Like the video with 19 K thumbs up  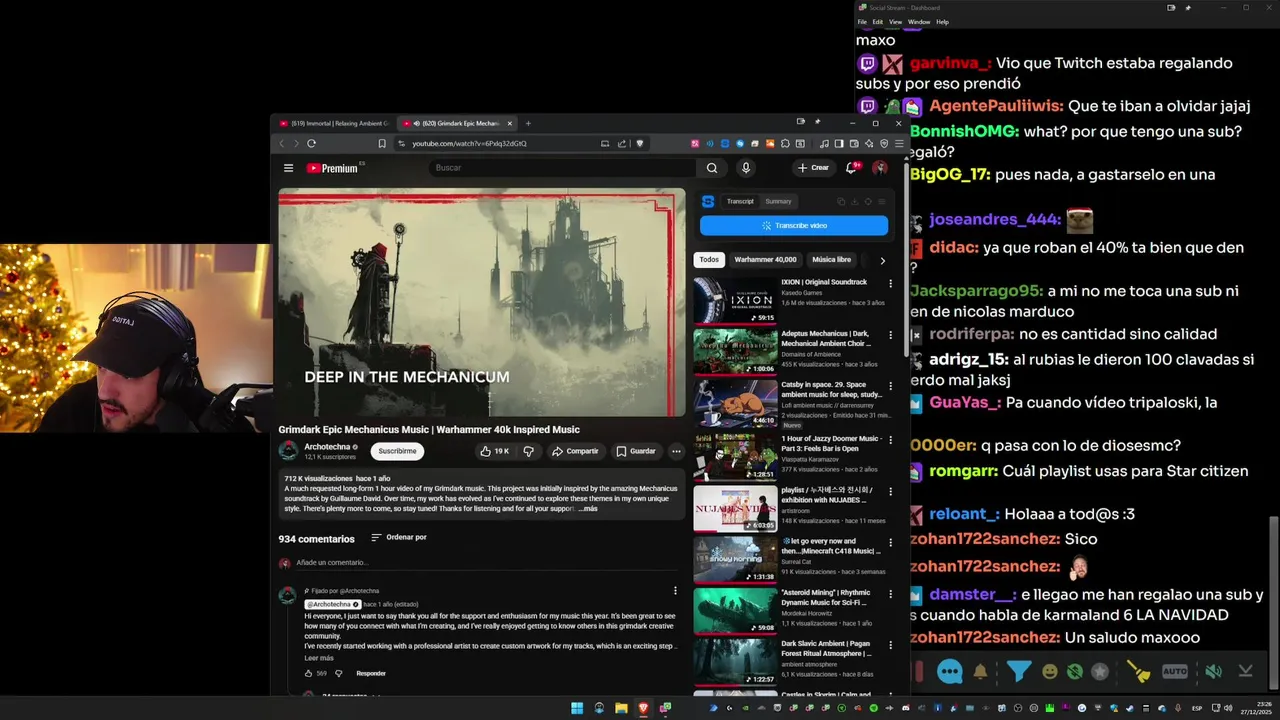(x=494, y=451)
